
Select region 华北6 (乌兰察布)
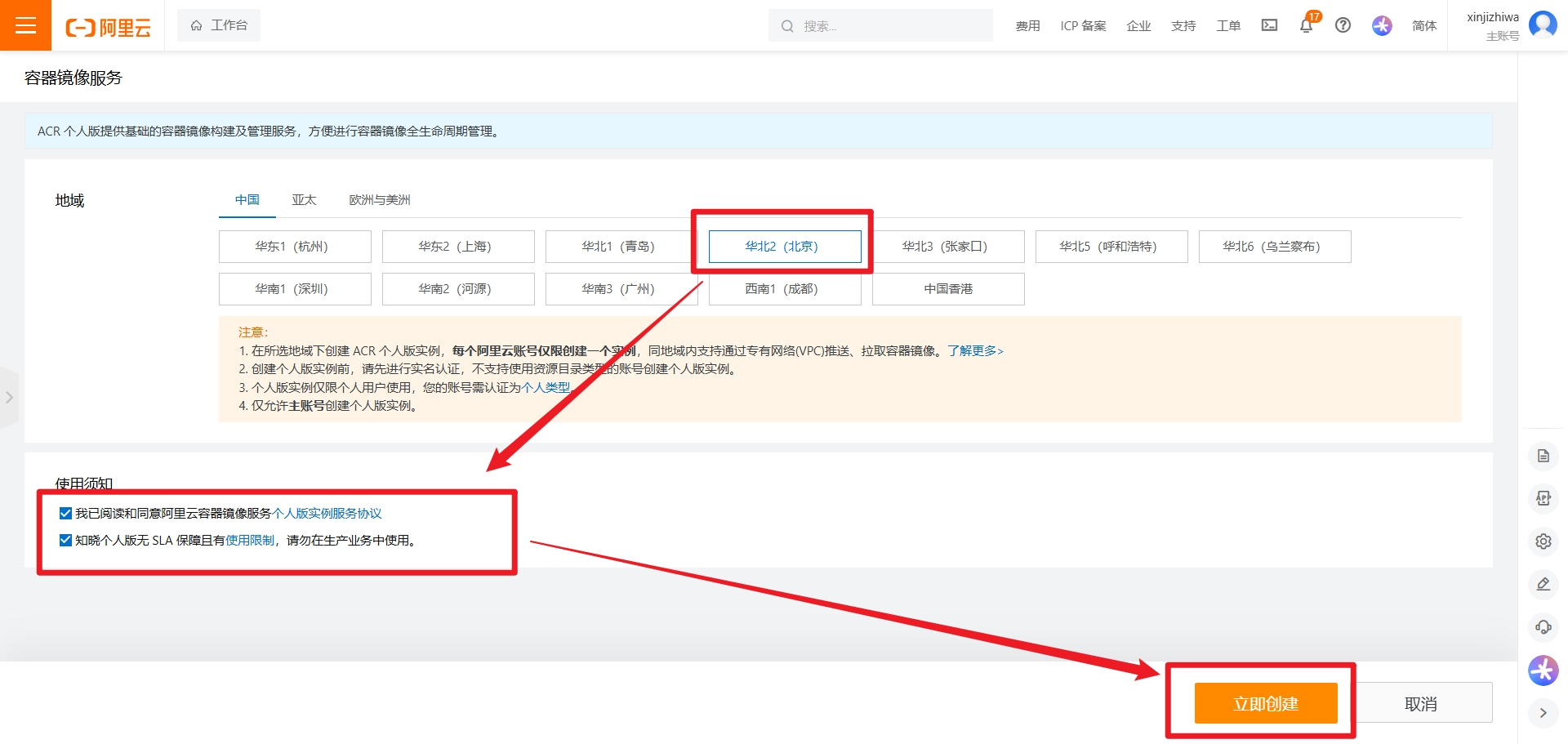(x=1275, y=247)
